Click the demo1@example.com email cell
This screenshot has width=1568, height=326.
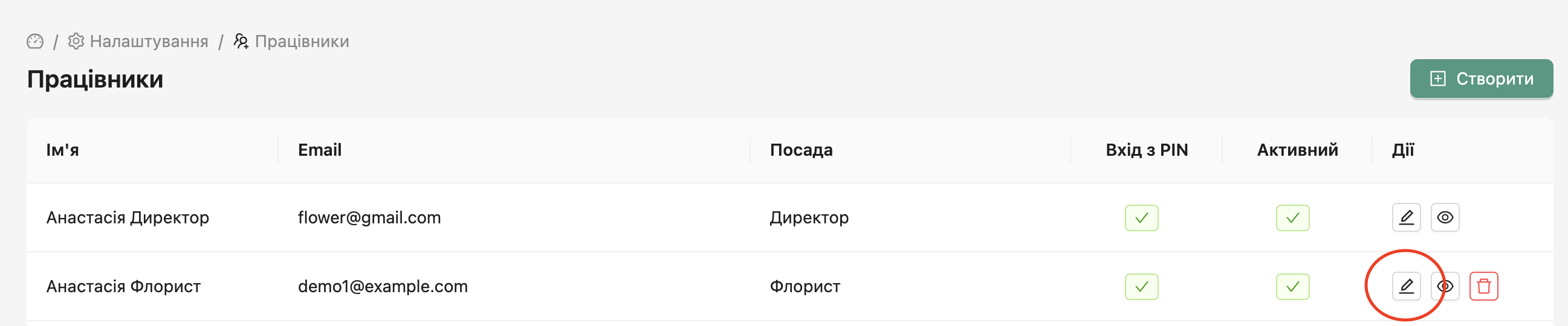pyautogui.click(x=382, y=287)
